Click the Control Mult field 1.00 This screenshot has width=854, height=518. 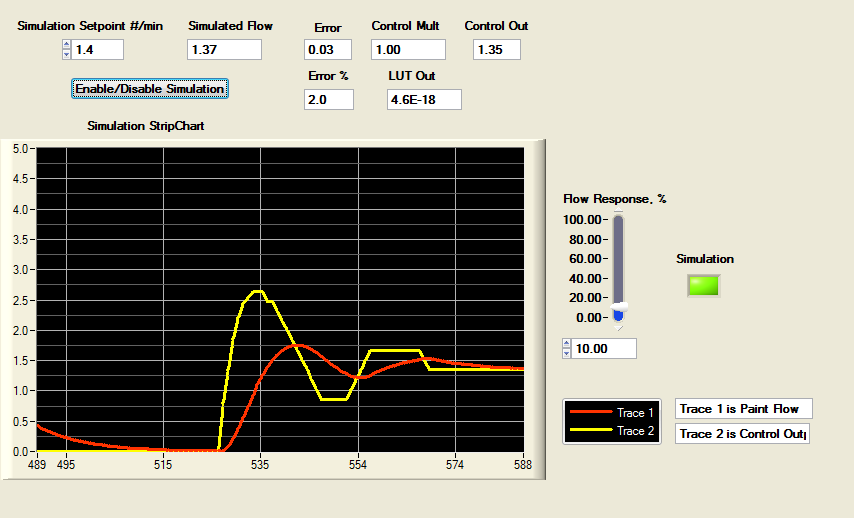[408, 50]
